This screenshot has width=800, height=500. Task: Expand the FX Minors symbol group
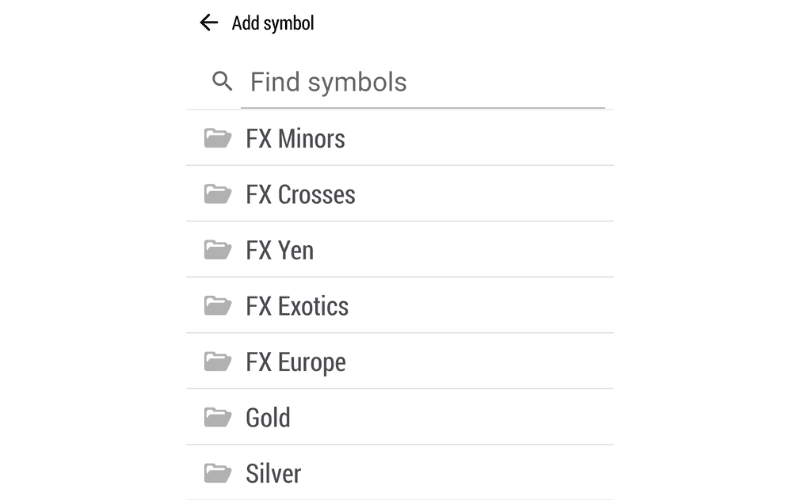295,138
